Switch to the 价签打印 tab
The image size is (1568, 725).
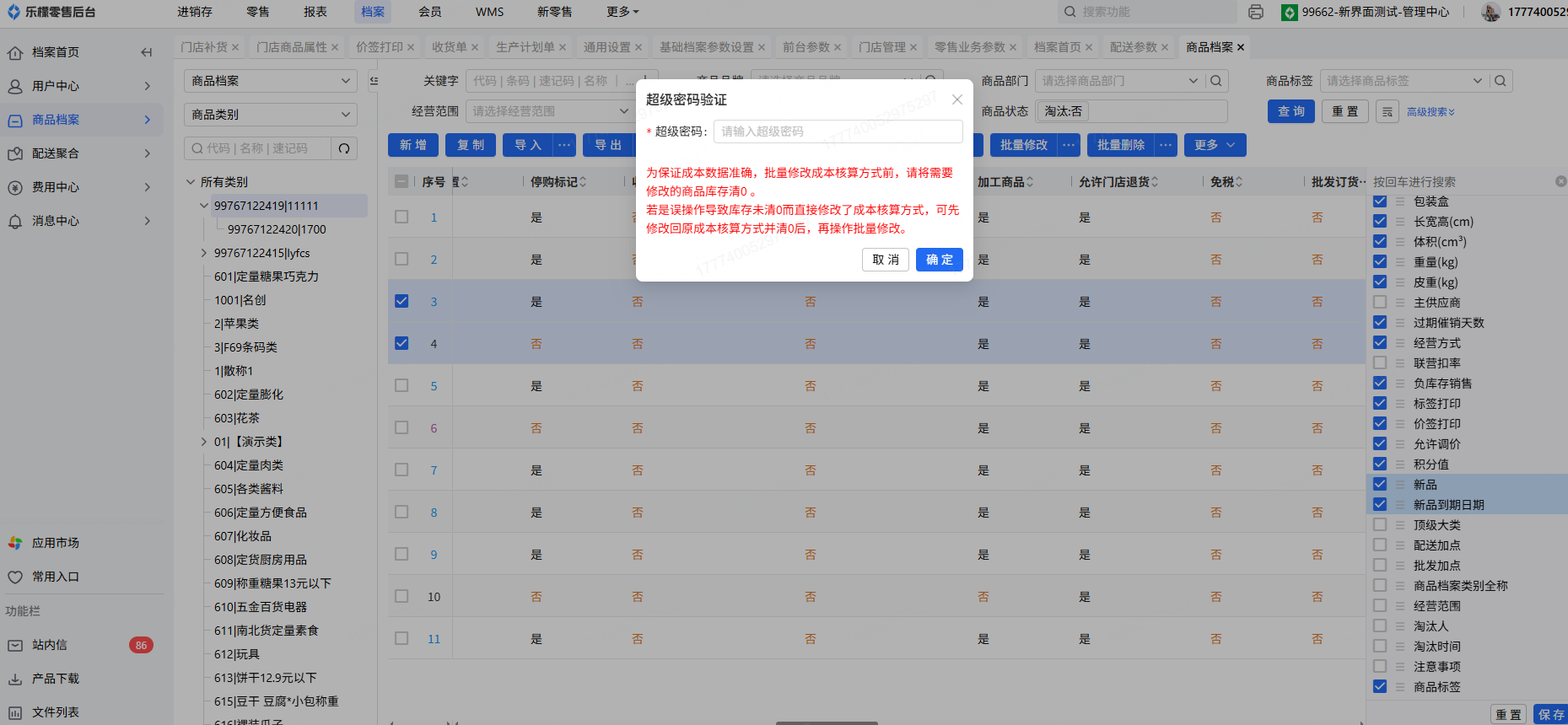click(380, 47)
